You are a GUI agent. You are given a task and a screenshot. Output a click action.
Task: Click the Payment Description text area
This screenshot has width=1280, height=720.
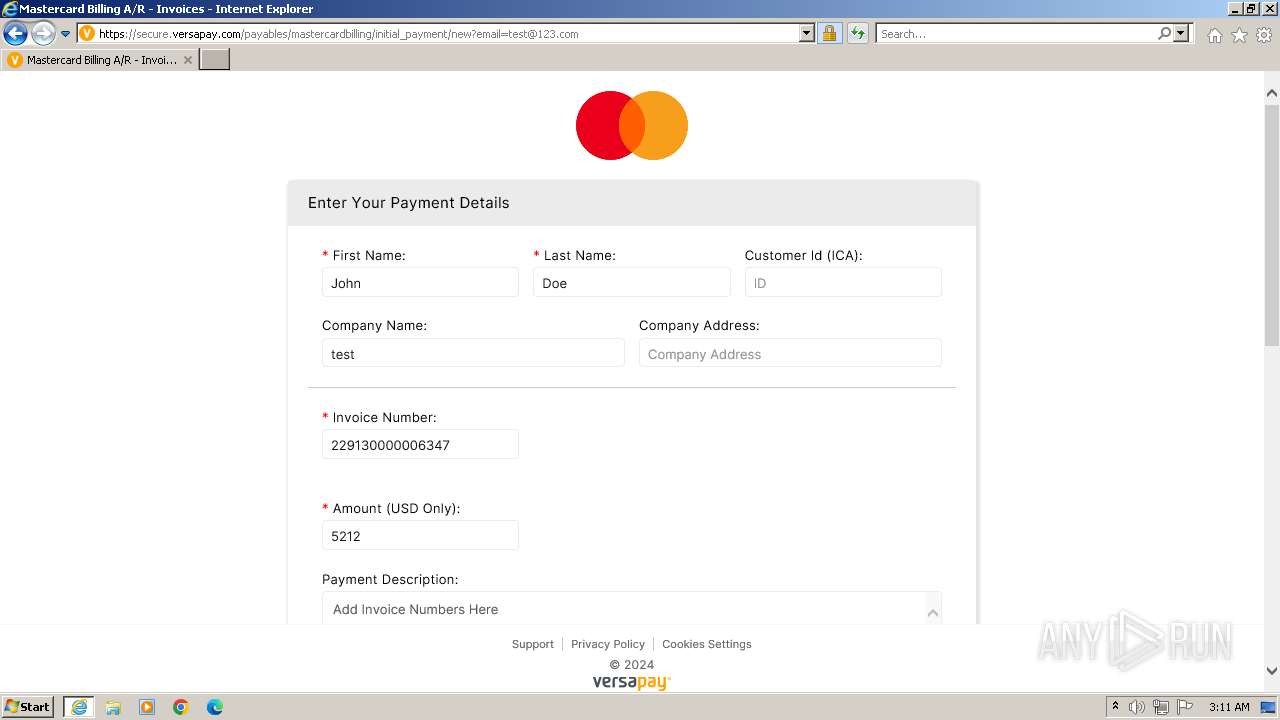click(x=632, y=609)
